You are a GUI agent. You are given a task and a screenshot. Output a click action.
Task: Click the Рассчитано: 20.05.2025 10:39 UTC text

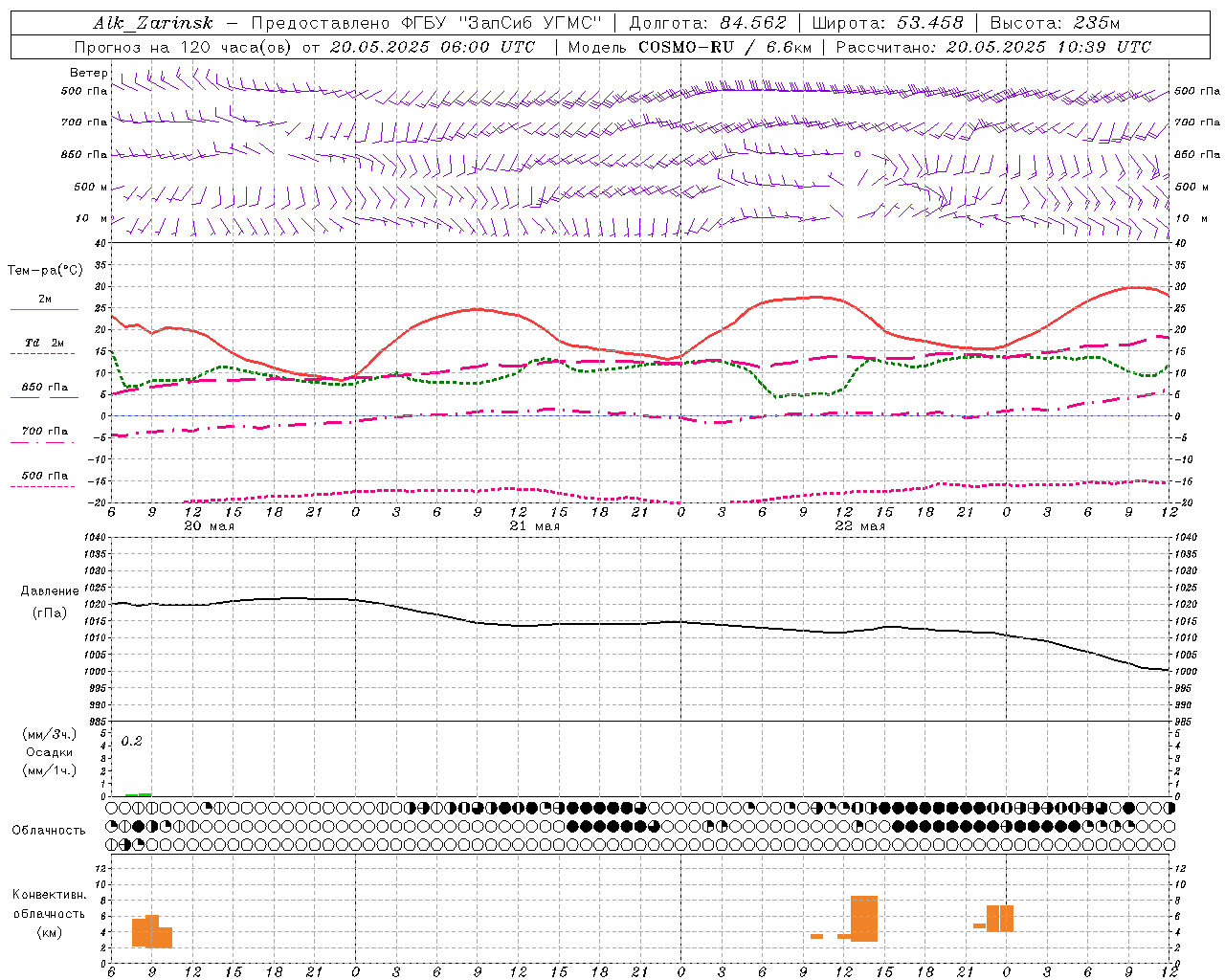[993, 47]
